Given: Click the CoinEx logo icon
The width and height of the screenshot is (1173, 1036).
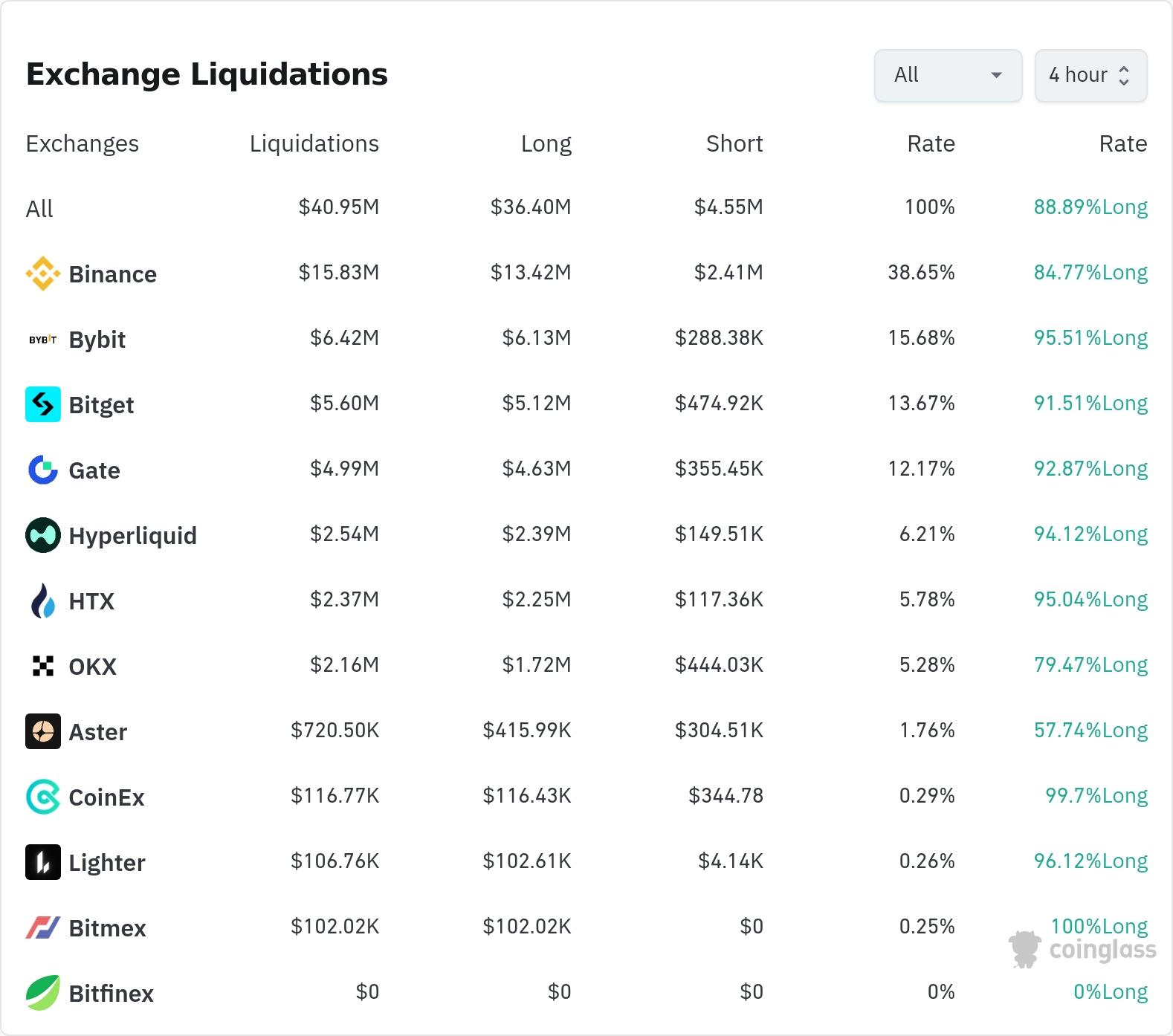Looking at the screenshot, I should coord(43,797).
